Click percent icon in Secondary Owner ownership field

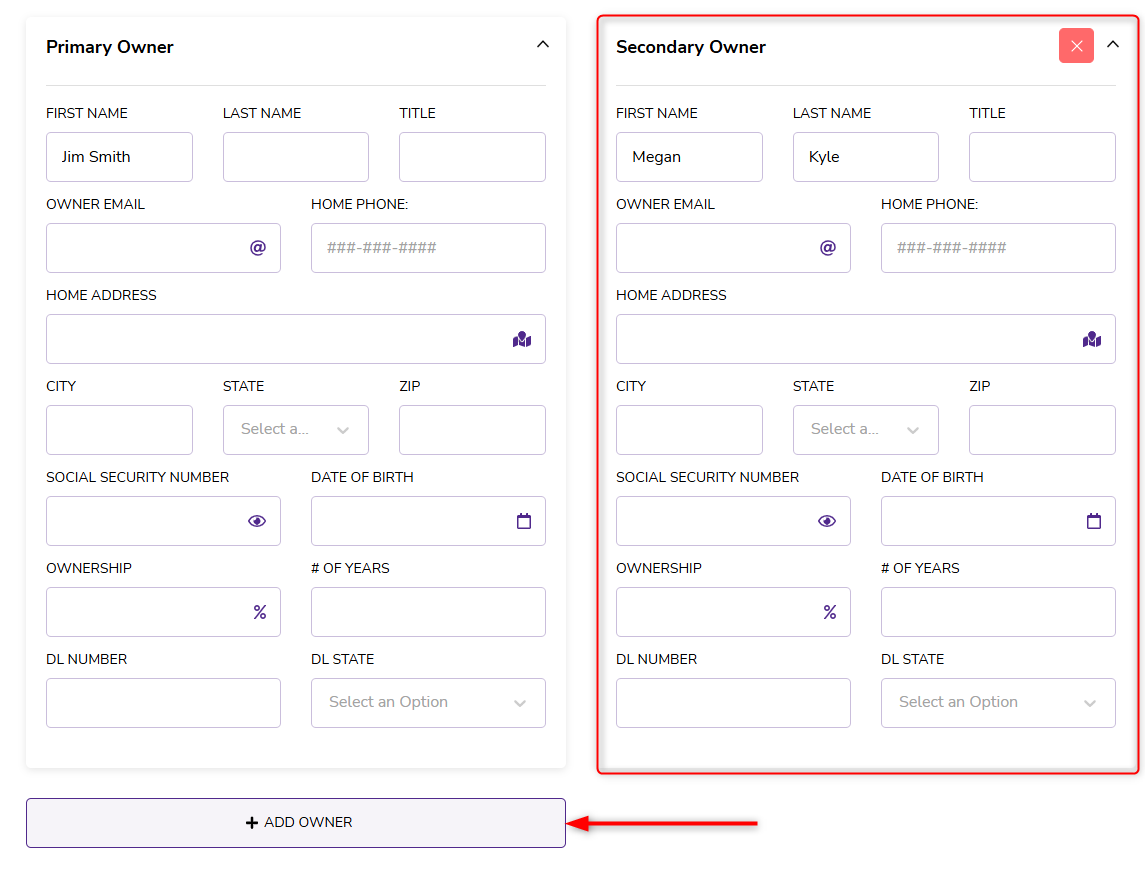[x=830, y=612]
